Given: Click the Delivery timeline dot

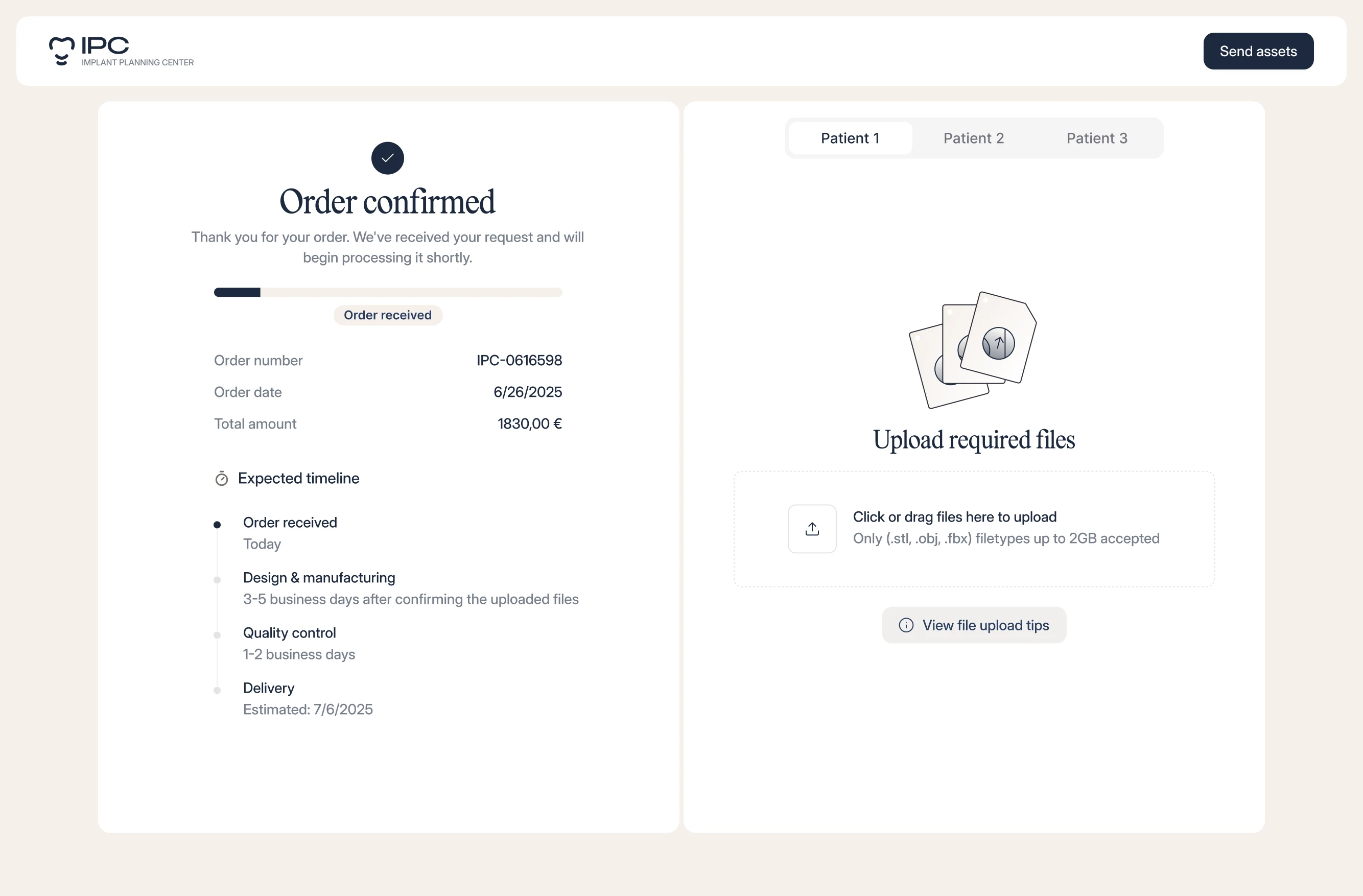Looking at the screenshot, I should [x=217, y=690].
